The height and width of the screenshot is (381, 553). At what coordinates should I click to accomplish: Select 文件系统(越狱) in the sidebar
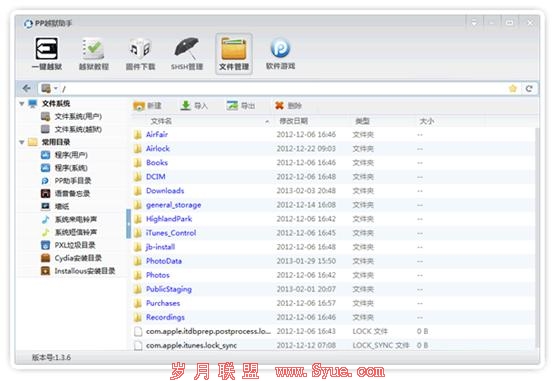(72, 129)
